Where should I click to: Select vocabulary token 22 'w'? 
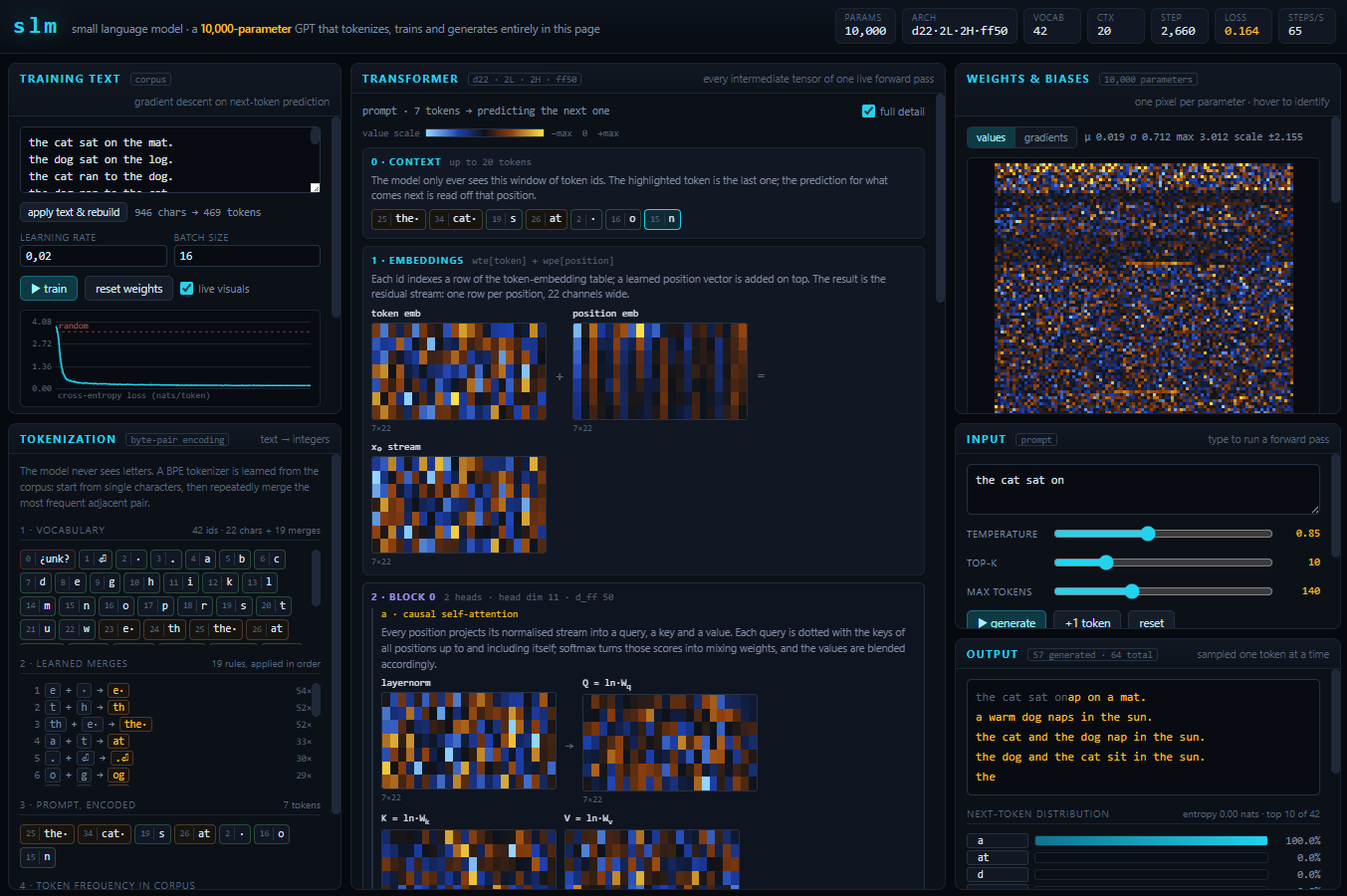pyautogui.click(x=78, y=628)
